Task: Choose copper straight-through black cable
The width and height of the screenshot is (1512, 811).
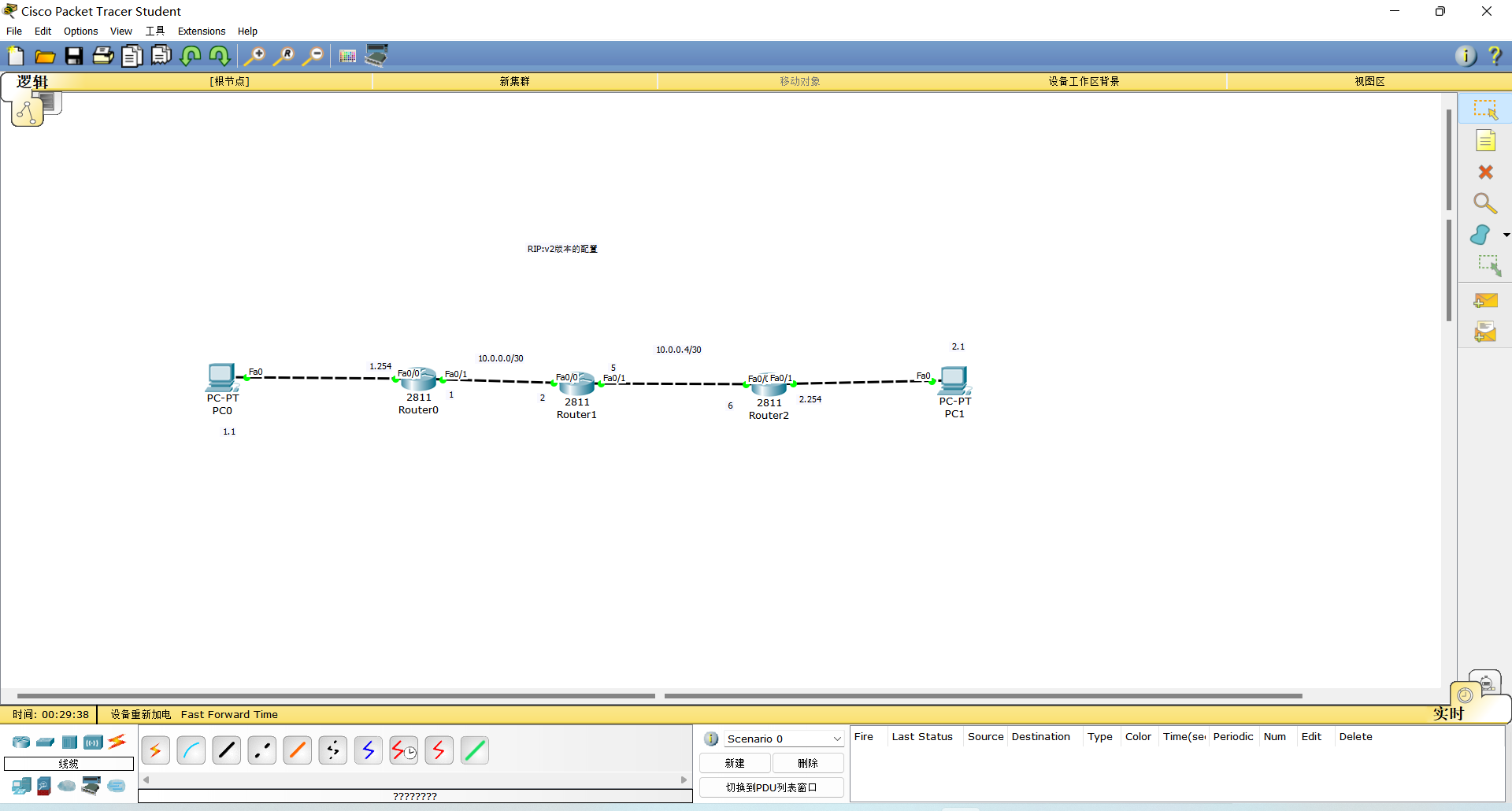Action: click(x=226, y=750)
